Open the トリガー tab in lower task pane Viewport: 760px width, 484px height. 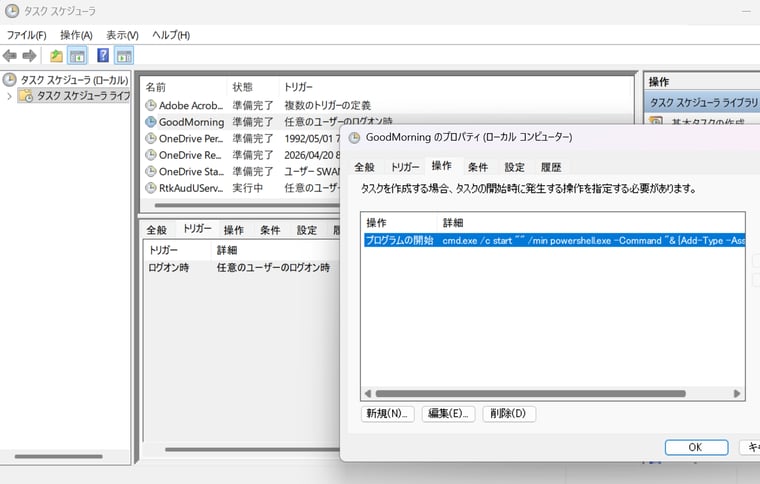pyautogui.click(x=197, y=229)
